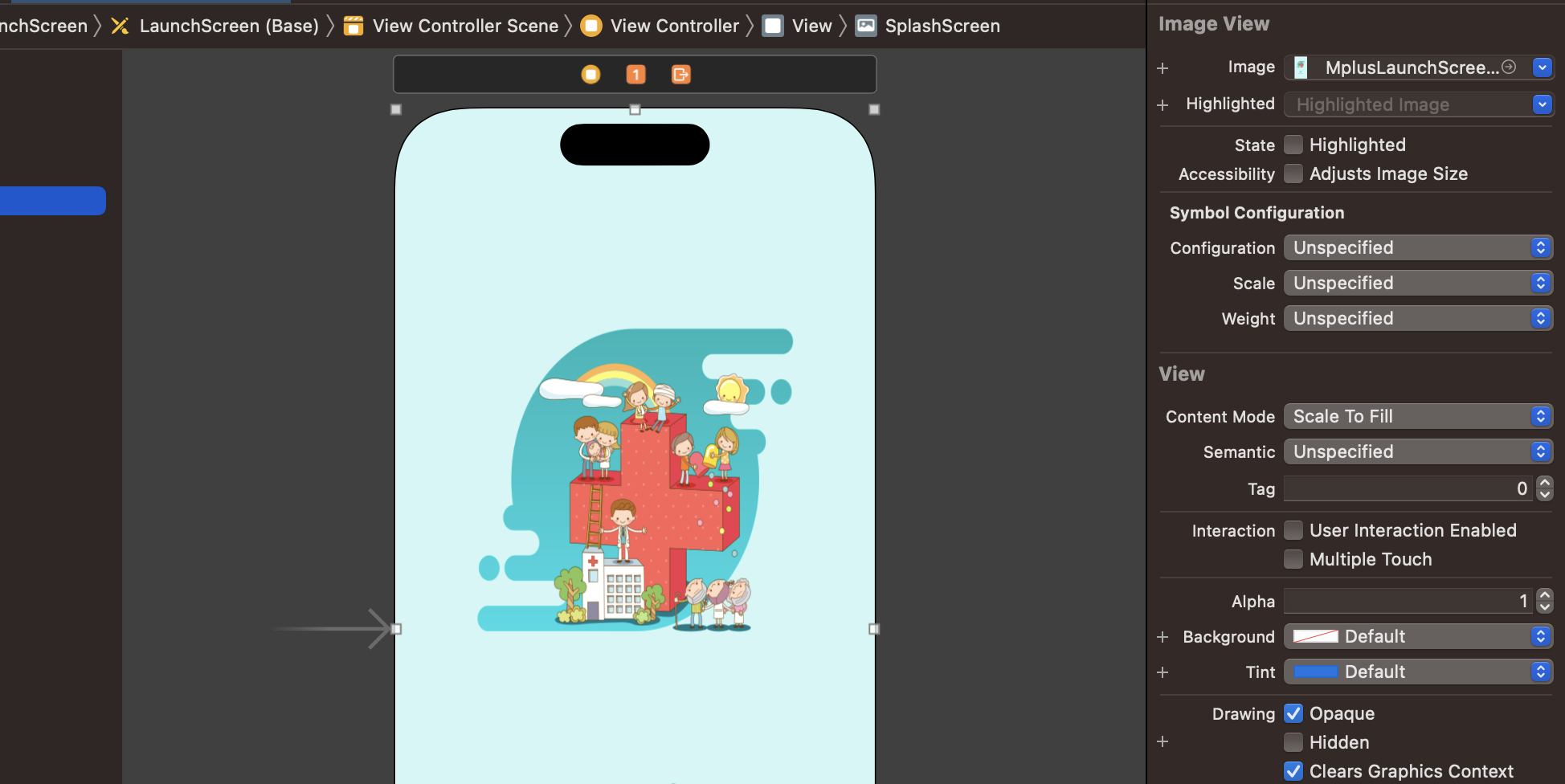This screenshot has height=784, width=1565.
Task: Enable Multiple Touch checkbox
Action: (1293, 559)
